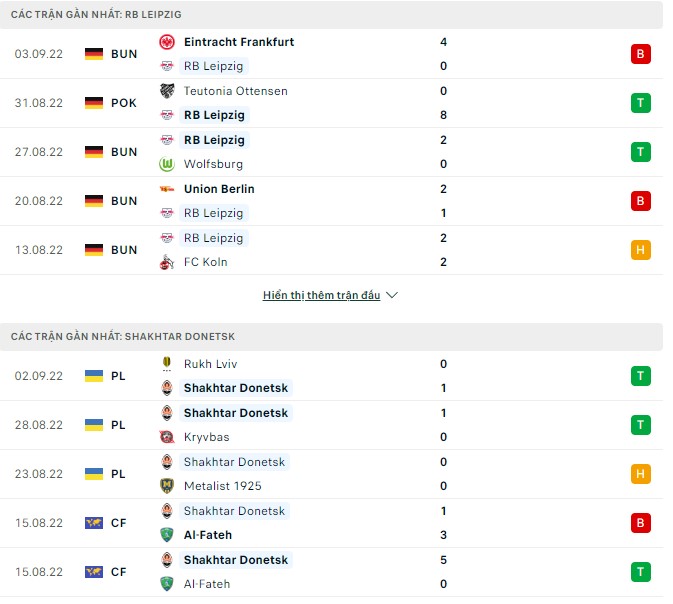Click the FC Koln club crest
The image size is (673, 604).
point(167,262)
